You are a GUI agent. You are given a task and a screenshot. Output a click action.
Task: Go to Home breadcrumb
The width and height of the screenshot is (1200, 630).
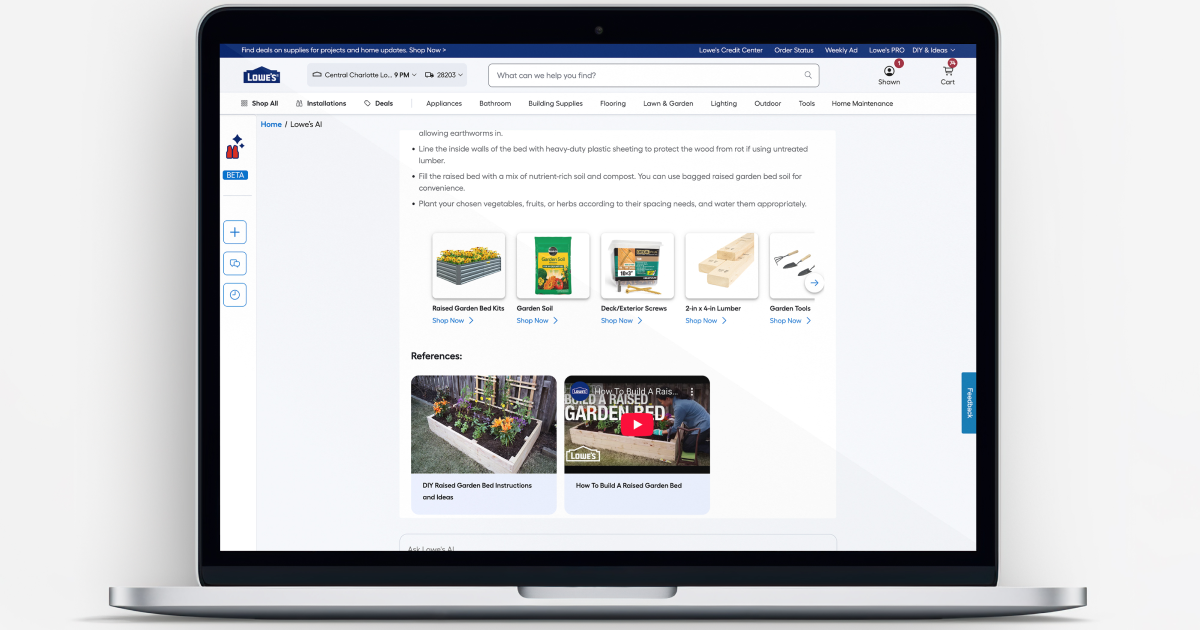271,124
